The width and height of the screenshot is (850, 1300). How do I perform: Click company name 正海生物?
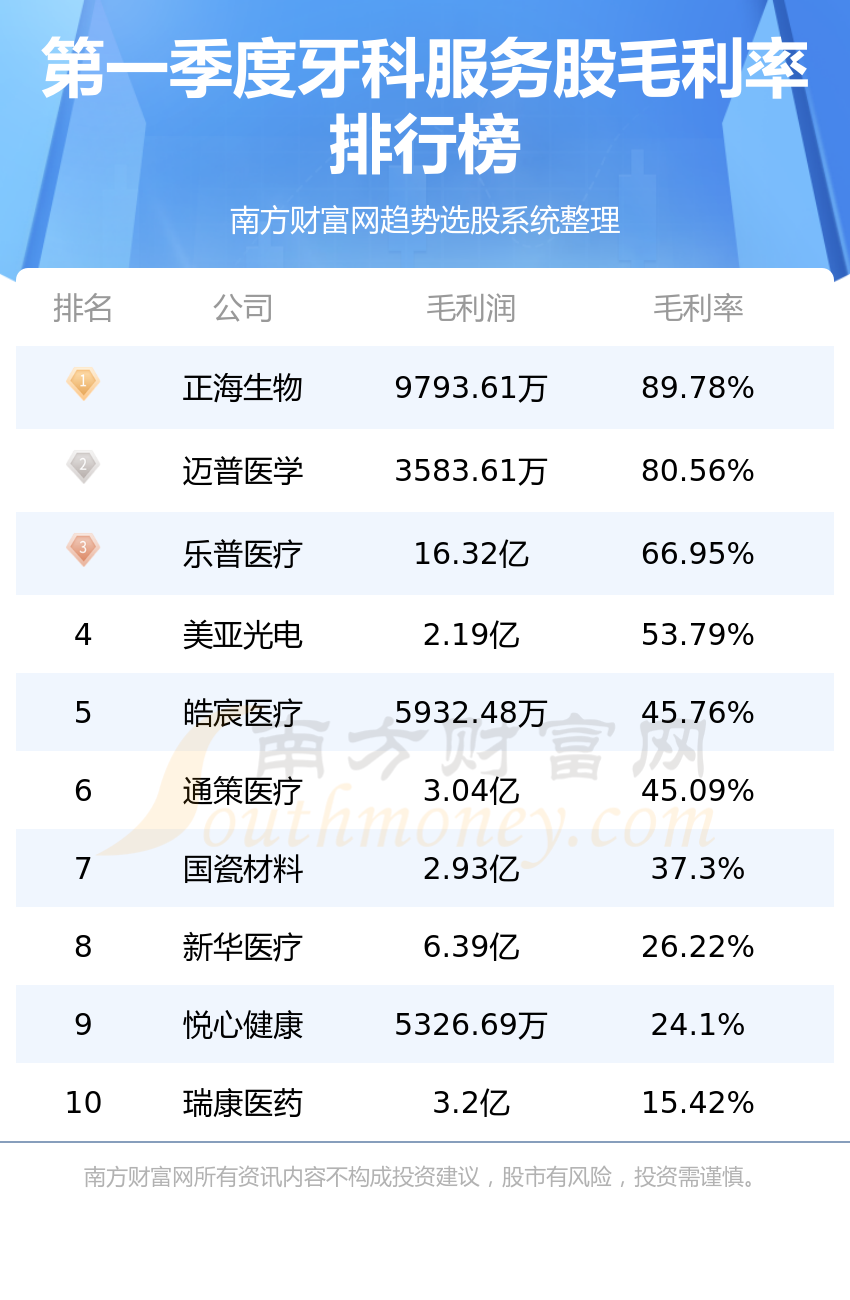[x=243, y=388]
